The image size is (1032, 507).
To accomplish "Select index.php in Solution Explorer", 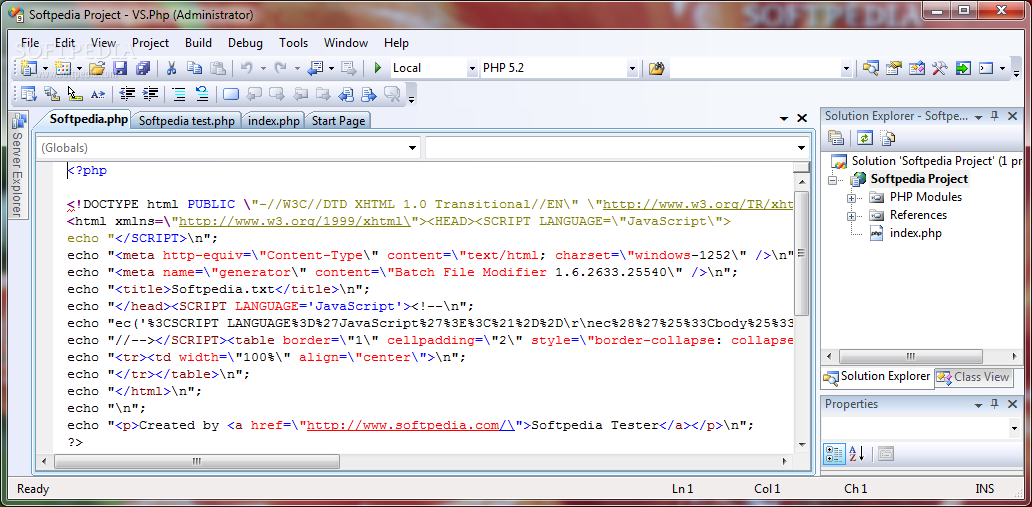I will click(x=916, y=233).
